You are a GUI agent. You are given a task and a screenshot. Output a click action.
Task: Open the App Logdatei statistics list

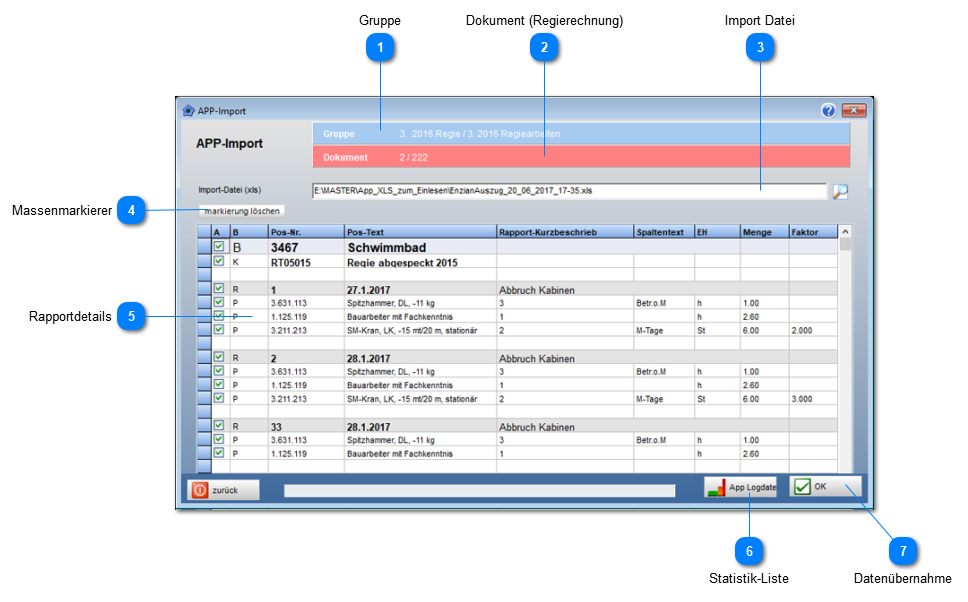740,487
